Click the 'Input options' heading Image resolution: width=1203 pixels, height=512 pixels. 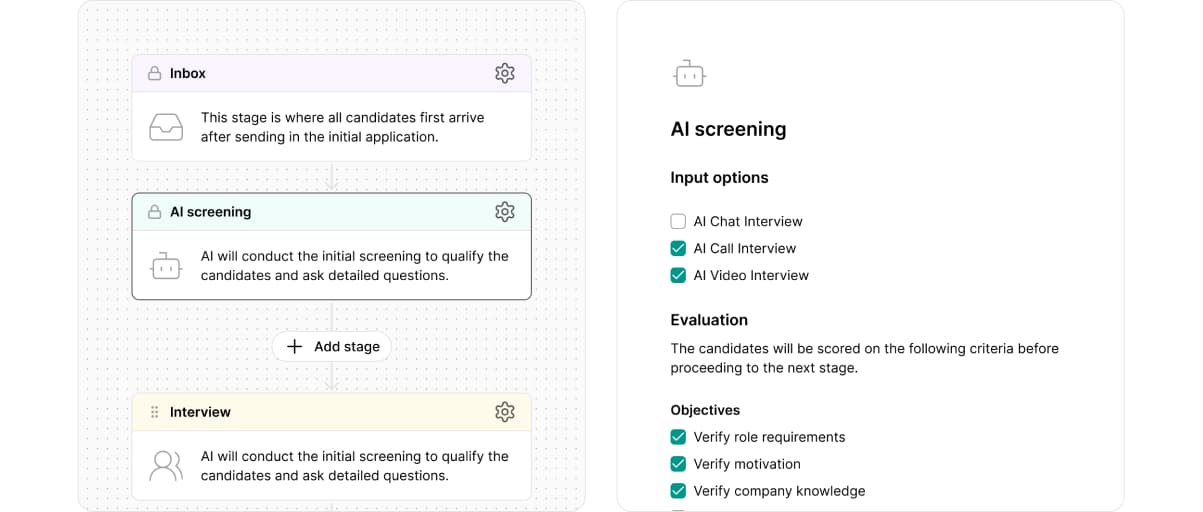coord(719,178)
